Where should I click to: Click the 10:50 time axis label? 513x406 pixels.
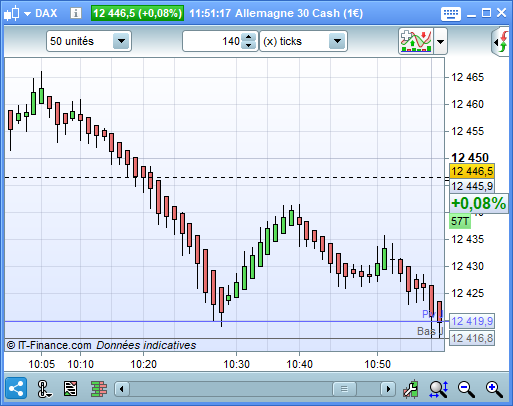(377, 364)
